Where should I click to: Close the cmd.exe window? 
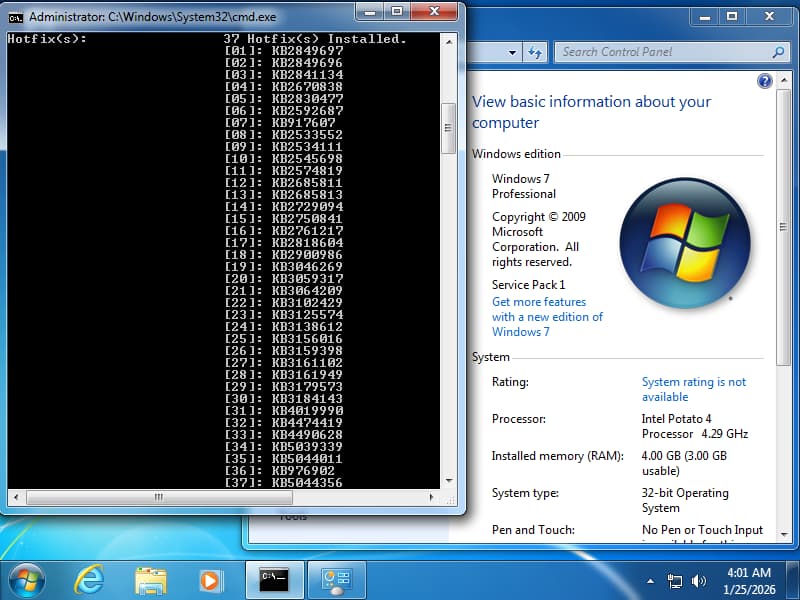pos(434,12)
